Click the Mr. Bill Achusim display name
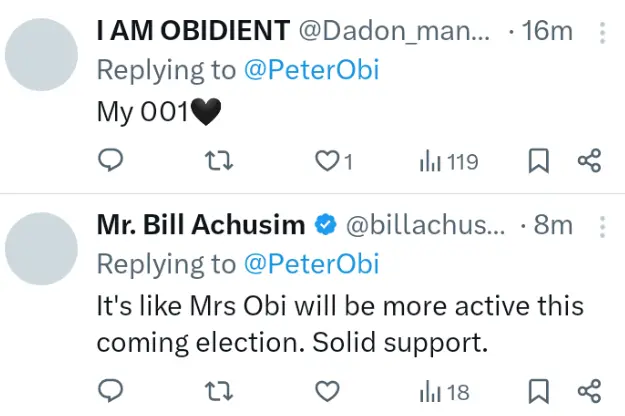625x416 pixels. pos(201,225)
